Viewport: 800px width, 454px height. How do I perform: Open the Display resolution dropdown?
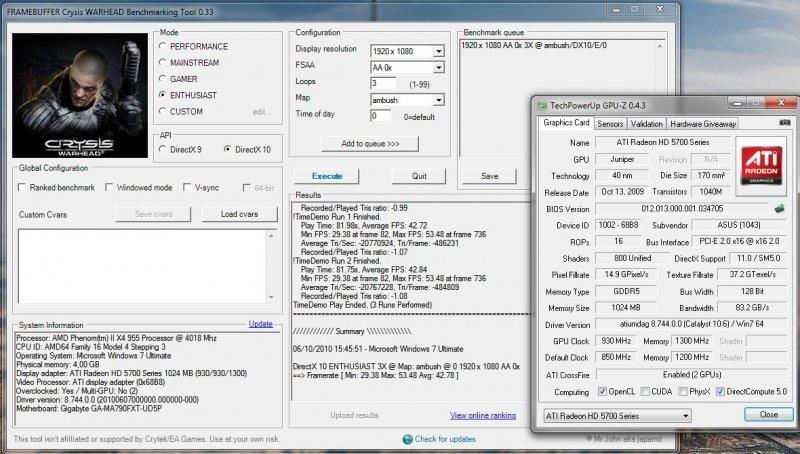pyautogui.click(x=438, y=51)
